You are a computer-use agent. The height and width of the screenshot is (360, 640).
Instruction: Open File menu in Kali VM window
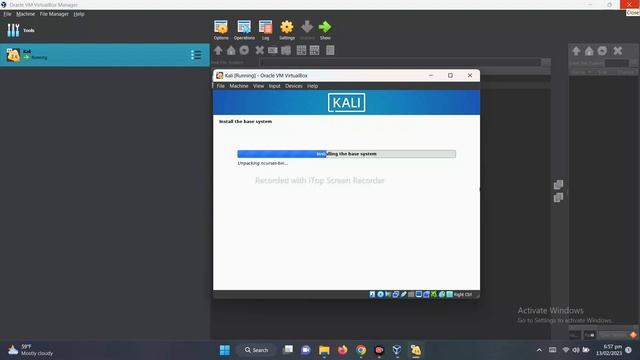click(x=220, y=86)
